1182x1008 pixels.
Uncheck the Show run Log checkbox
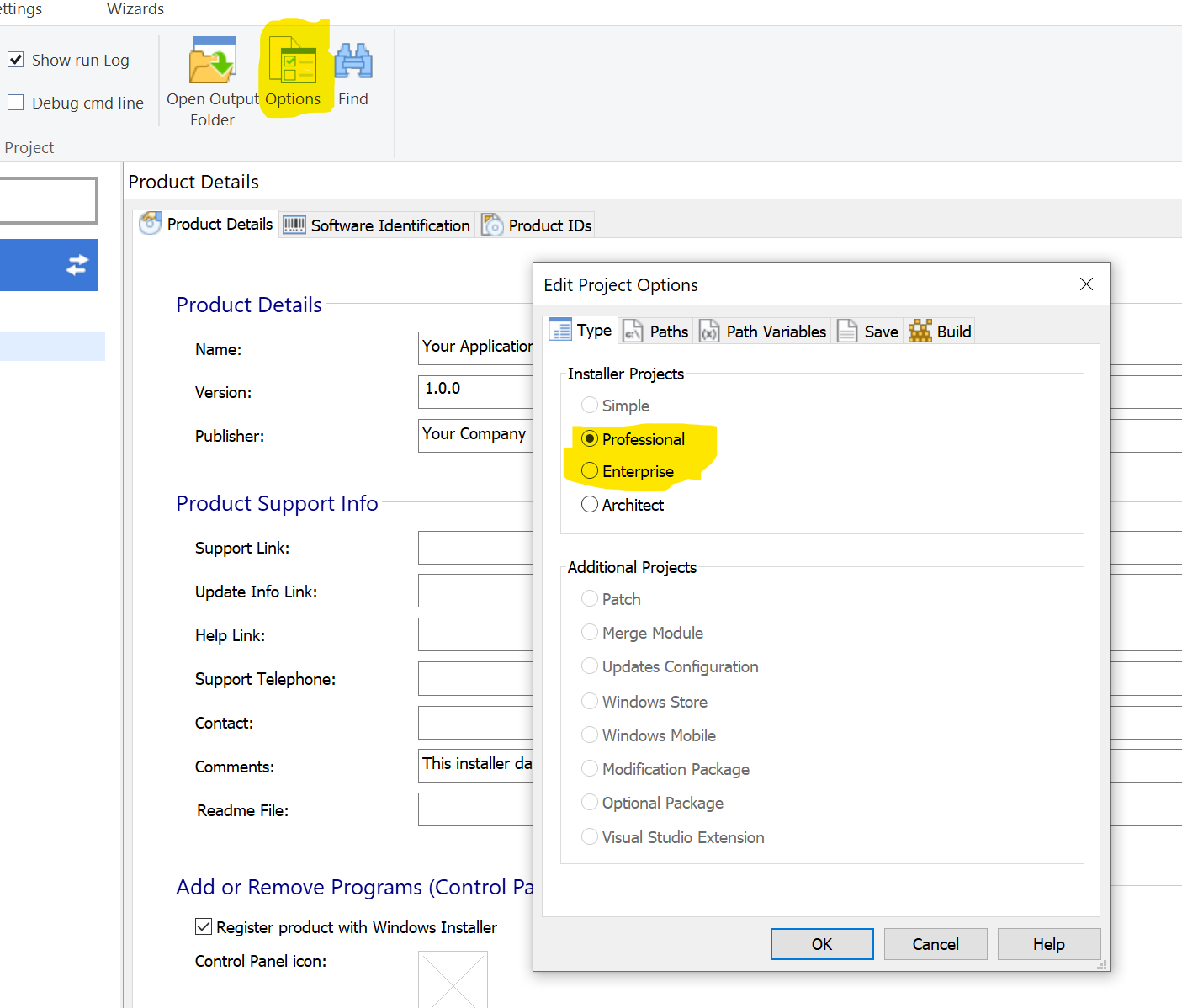pyautogui.click(x=16, y=60)
